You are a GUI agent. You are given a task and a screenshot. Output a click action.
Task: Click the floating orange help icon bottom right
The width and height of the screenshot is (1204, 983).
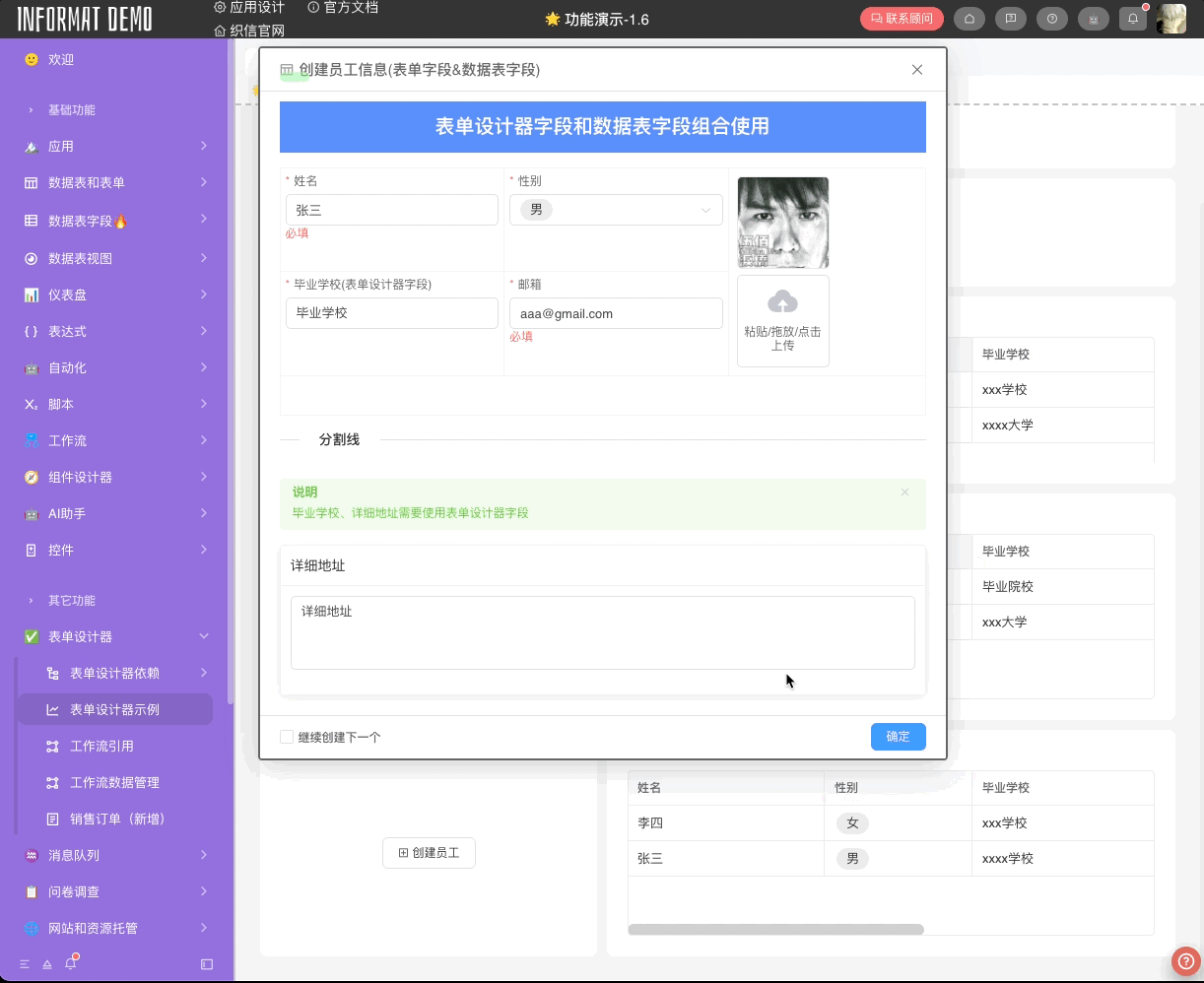tap(1185, 960)
